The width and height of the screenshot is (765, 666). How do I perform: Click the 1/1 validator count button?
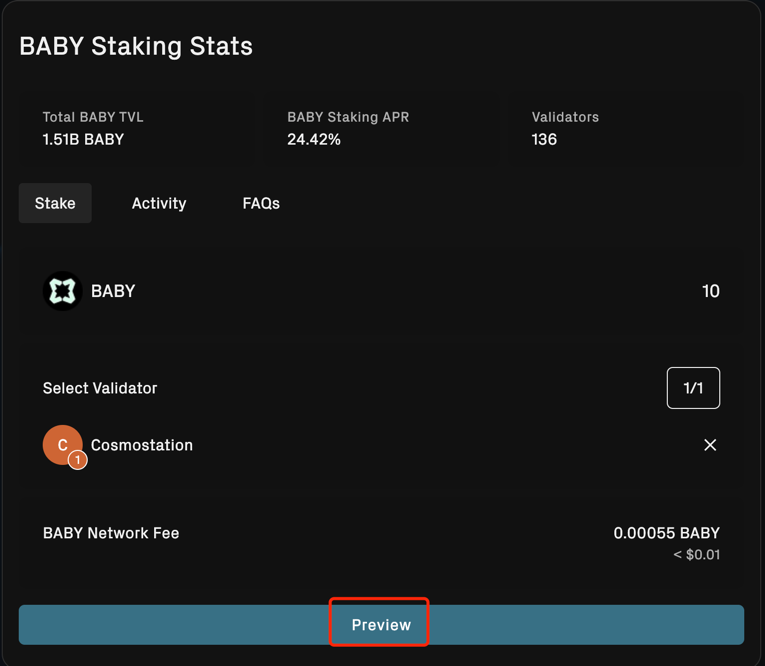(693, 388)
